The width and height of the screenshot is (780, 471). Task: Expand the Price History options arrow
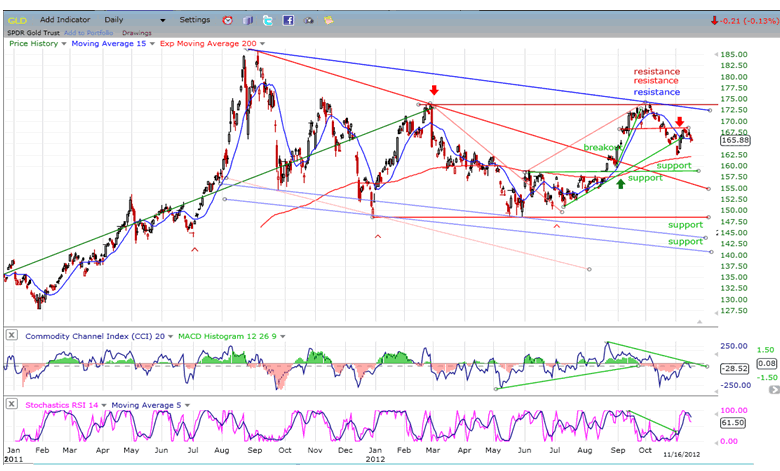[65, 44]
